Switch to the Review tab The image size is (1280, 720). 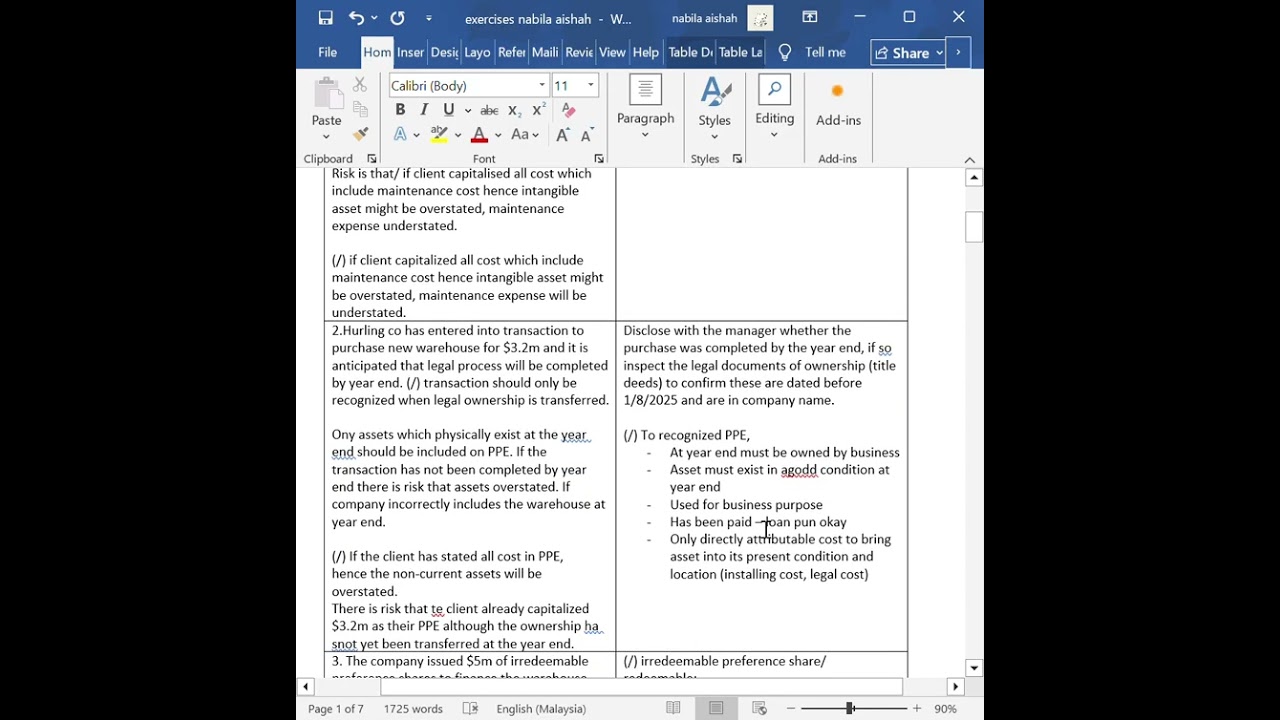579,52
